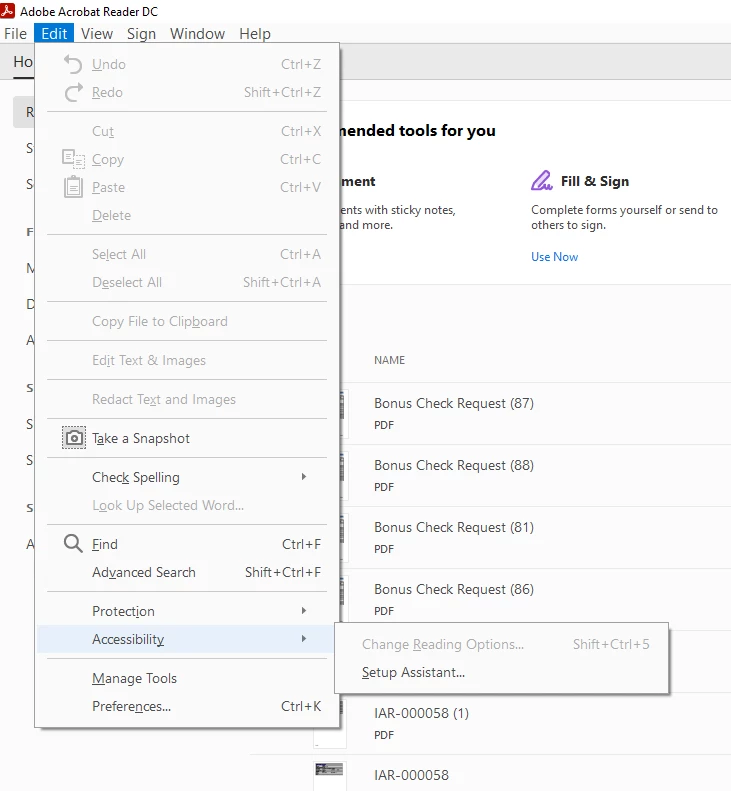Image resolution: width=731 pixels, height=791 pixels.
Task: Choose Select All menu entry
Action: click(x=187, y=254)
